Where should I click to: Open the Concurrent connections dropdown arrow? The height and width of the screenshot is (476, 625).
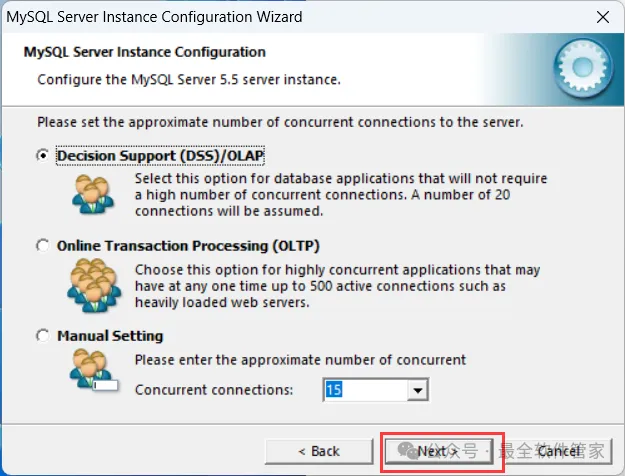pos(417,390)
